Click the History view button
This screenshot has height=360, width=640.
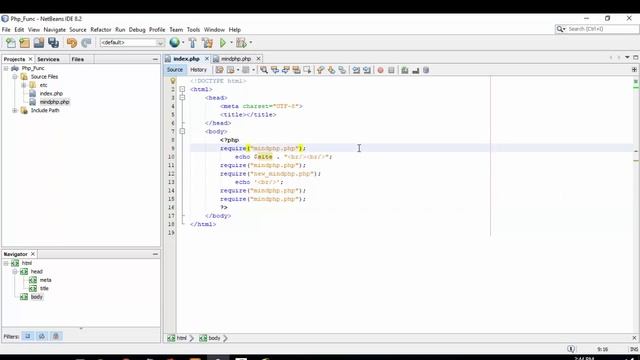(x=198, y=70)
